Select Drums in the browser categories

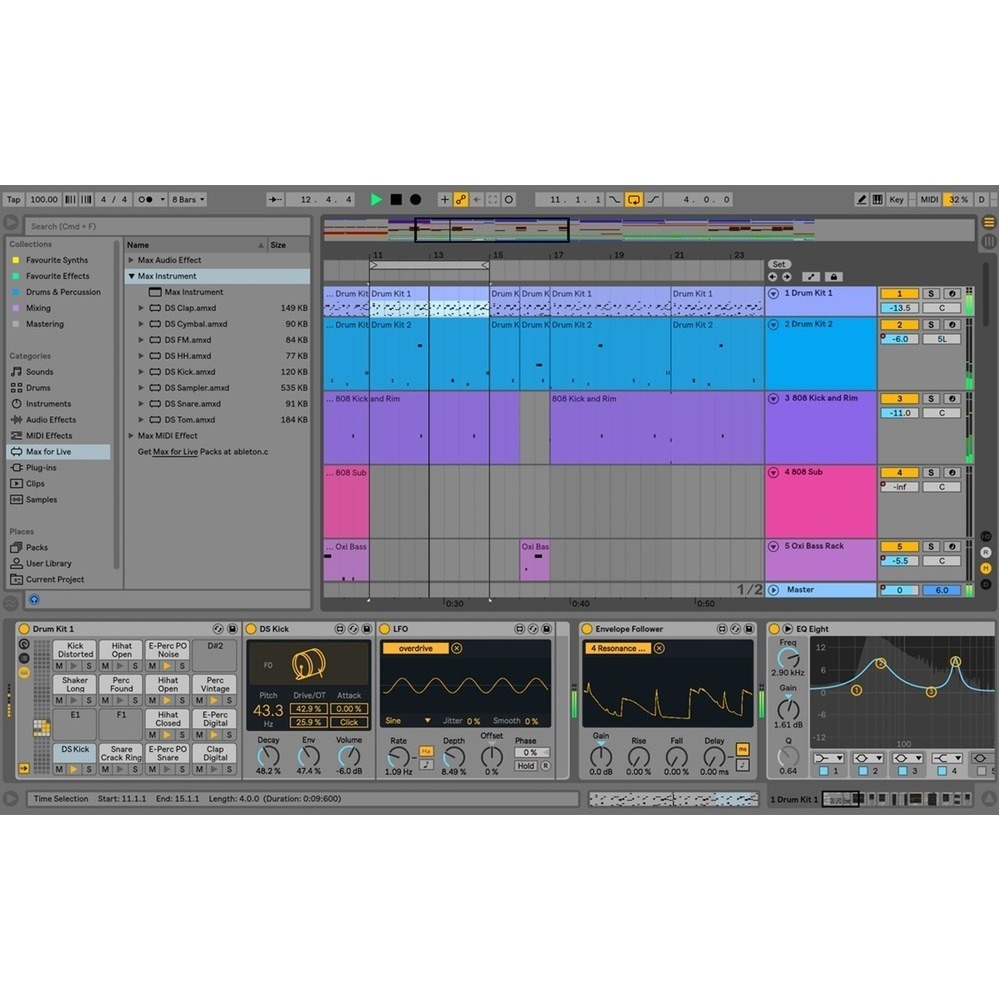(x=38, y=388)
